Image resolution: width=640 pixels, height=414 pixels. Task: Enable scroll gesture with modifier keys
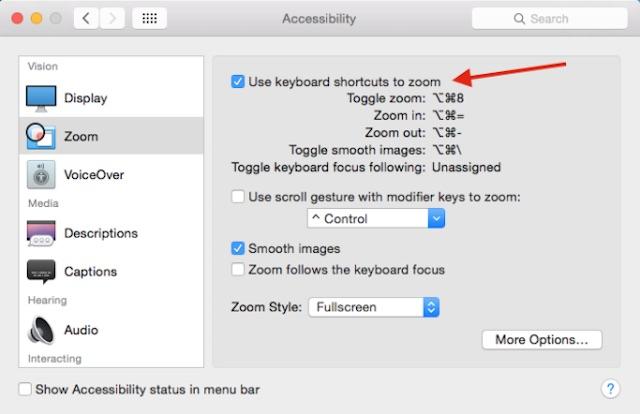(238, 196)
